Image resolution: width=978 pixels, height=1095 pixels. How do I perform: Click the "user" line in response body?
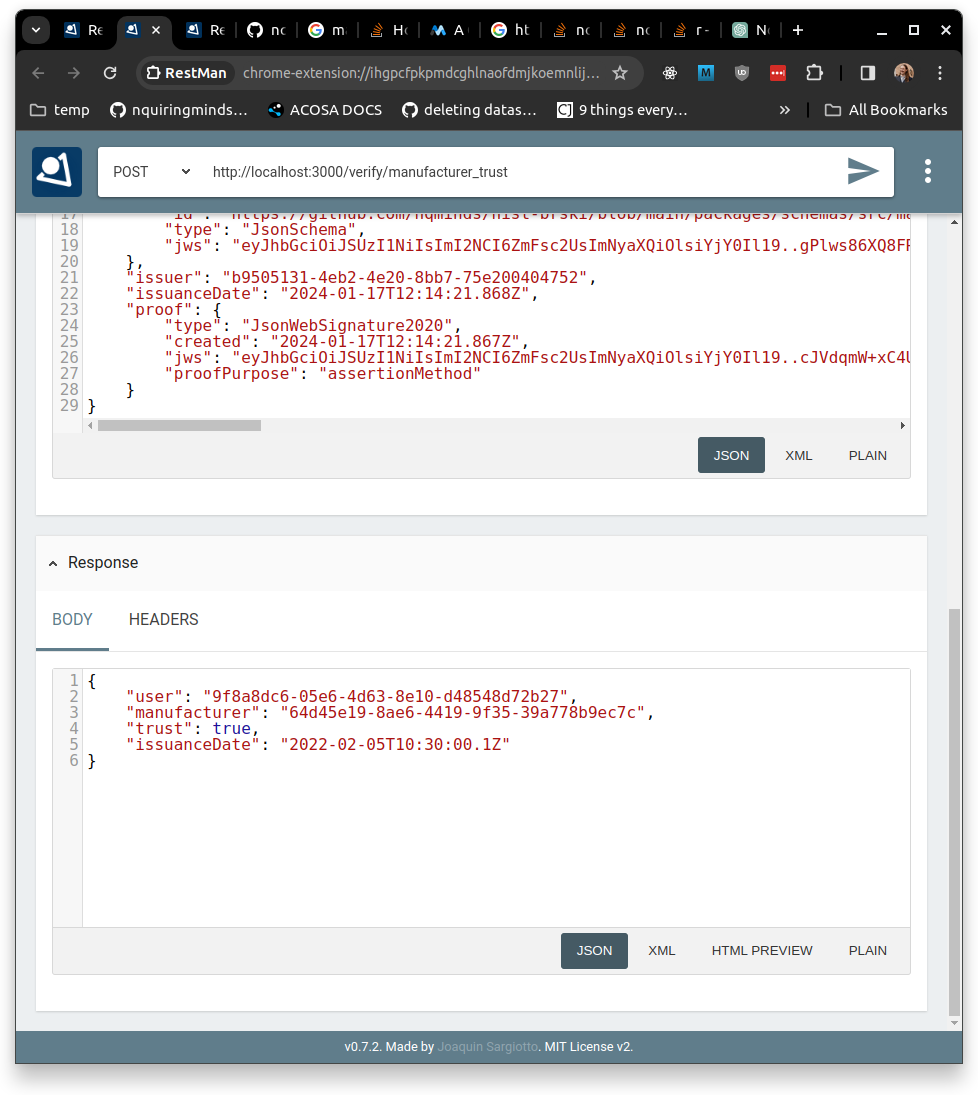click(351, 696)
